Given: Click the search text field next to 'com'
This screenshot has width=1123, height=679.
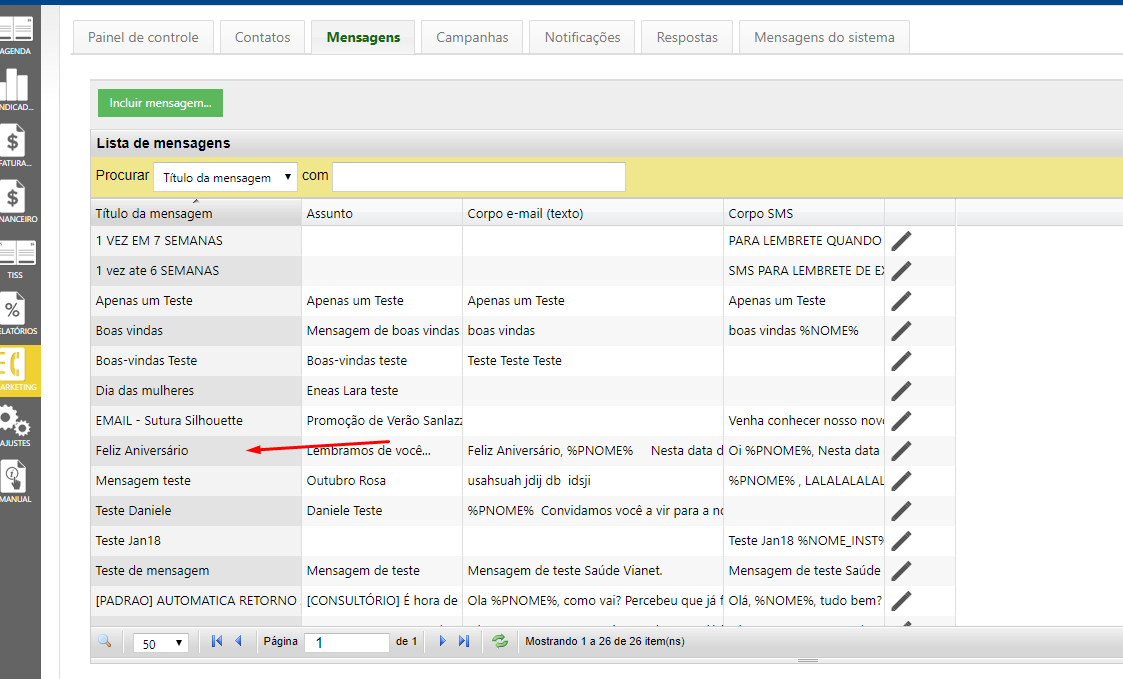Looking at the screenshot, I should 478,177.
